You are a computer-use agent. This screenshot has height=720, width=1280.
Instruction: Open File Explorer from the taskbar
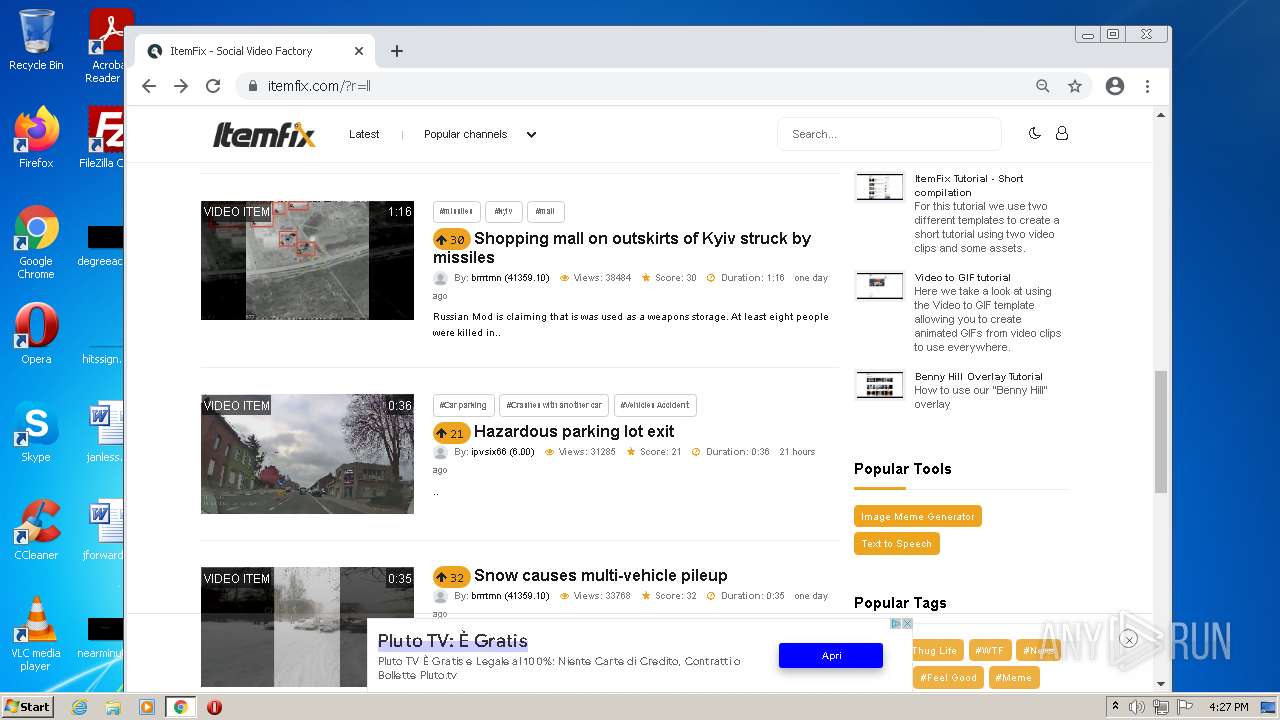tap(113, 707)
